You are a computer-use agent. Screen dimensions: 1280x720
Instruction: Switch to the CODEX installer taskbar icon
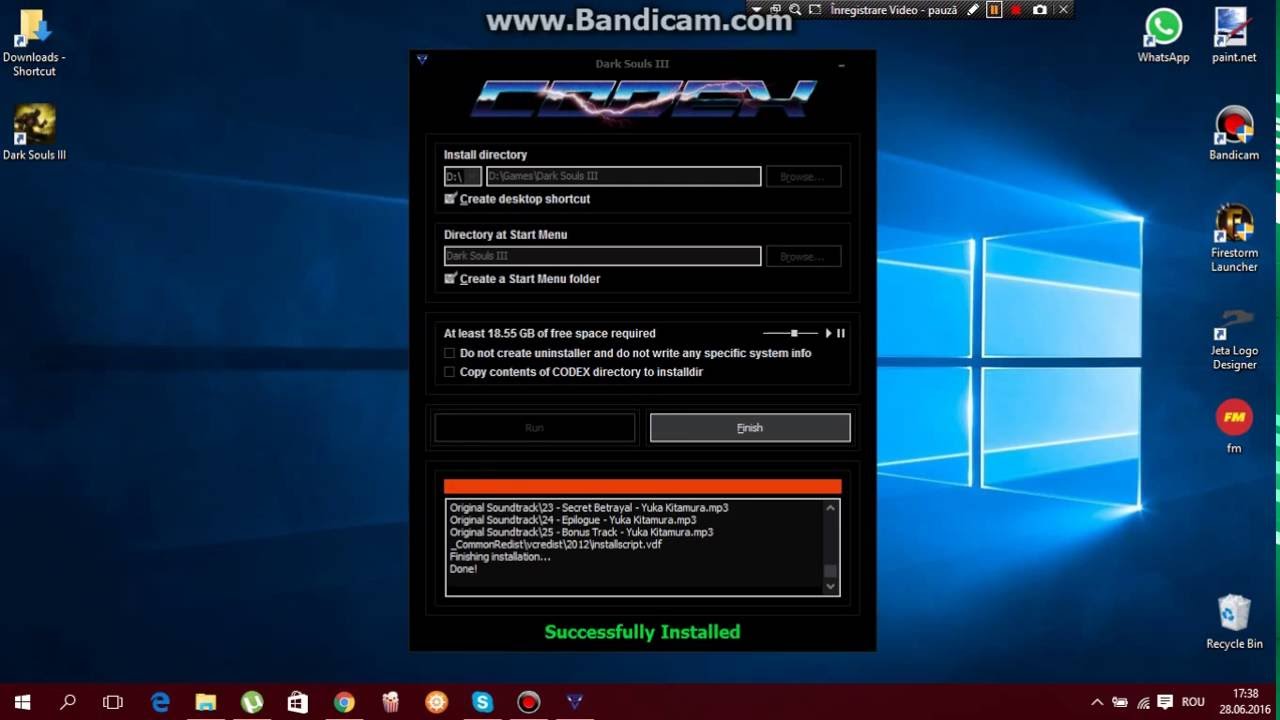click(574, 702)
